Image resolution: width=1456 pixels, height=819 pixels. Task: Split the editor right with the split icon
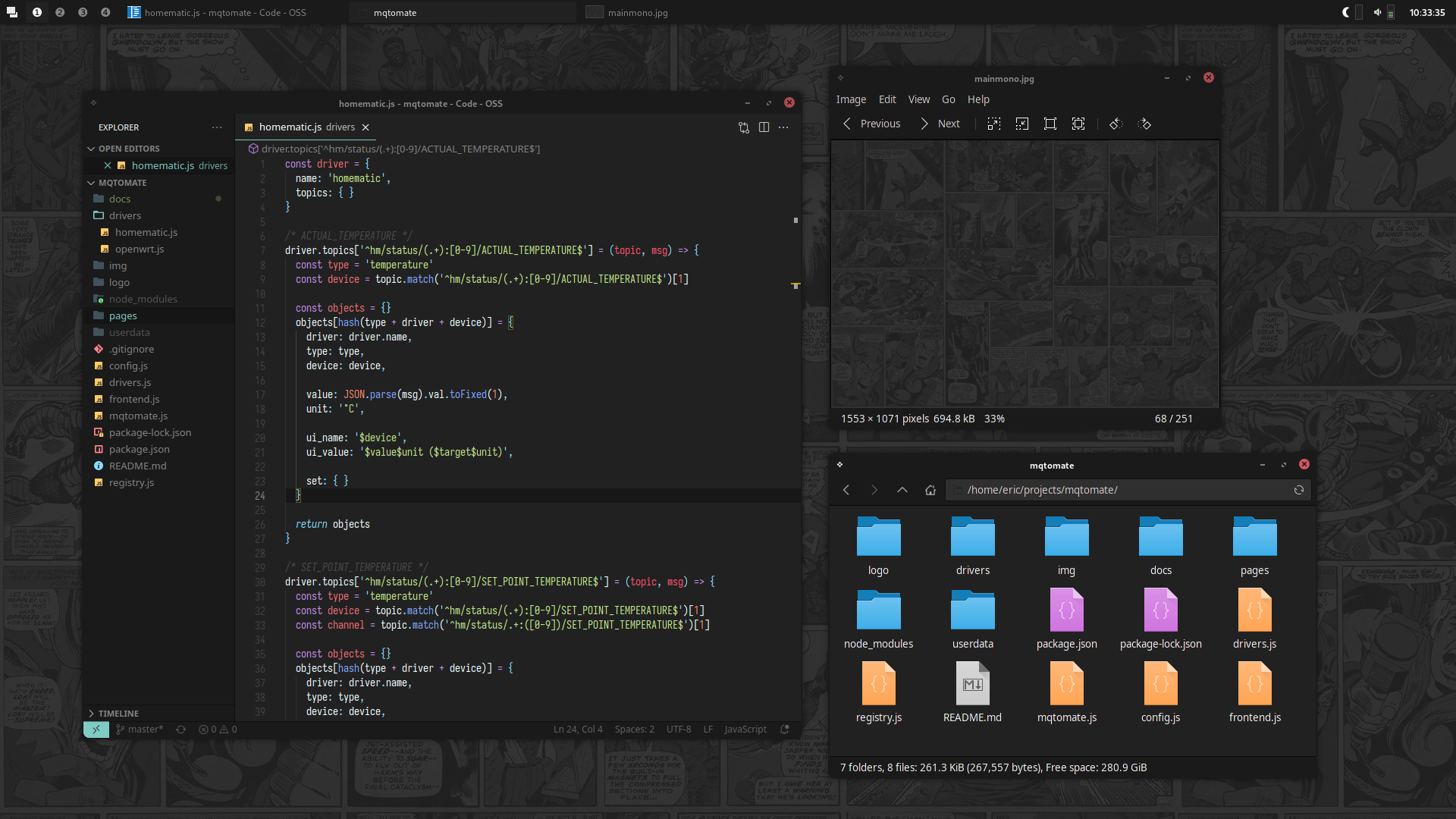[764, 127]
